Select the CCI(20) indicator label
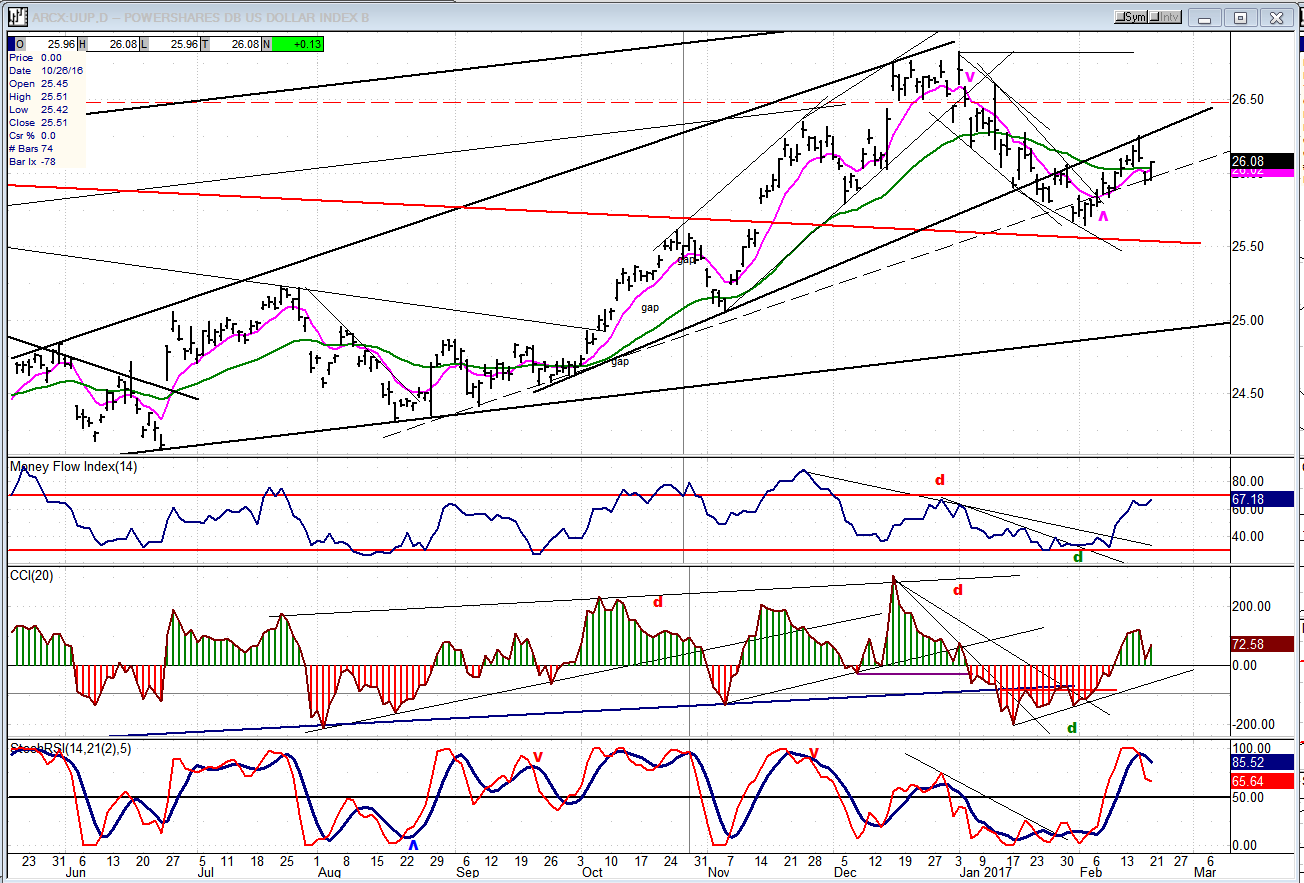1304x883 pixels. tap(31, 574)
